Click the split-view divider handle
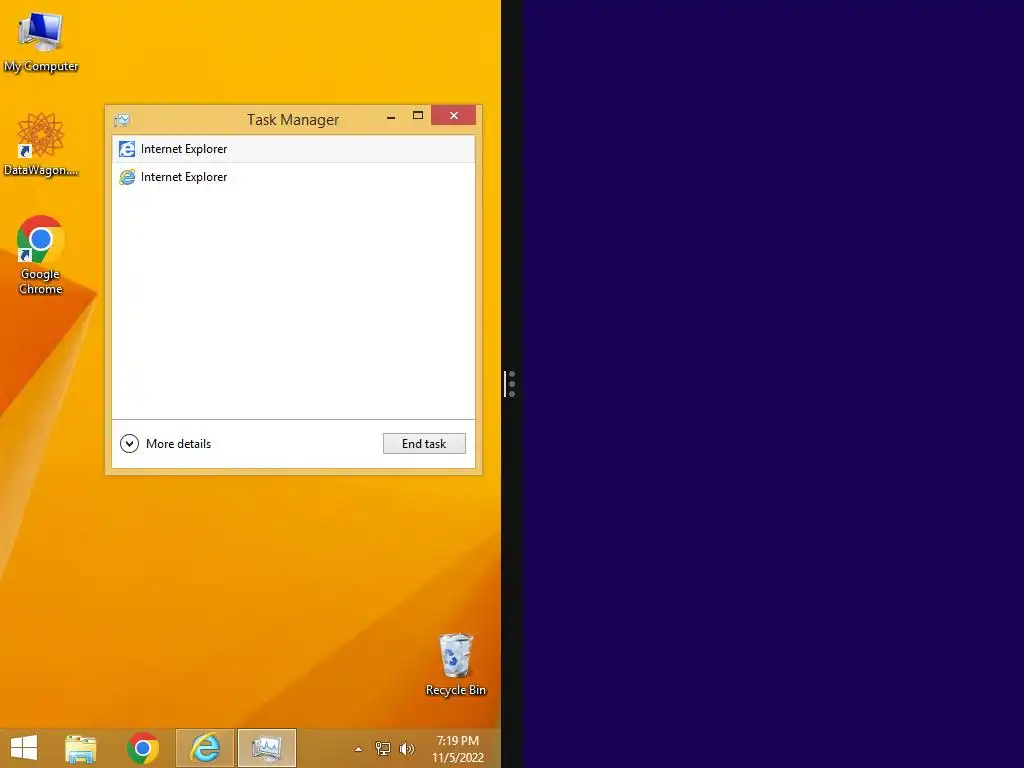Image resolution: width=1024 pixels, height=768 pixels. click(510, 384)
